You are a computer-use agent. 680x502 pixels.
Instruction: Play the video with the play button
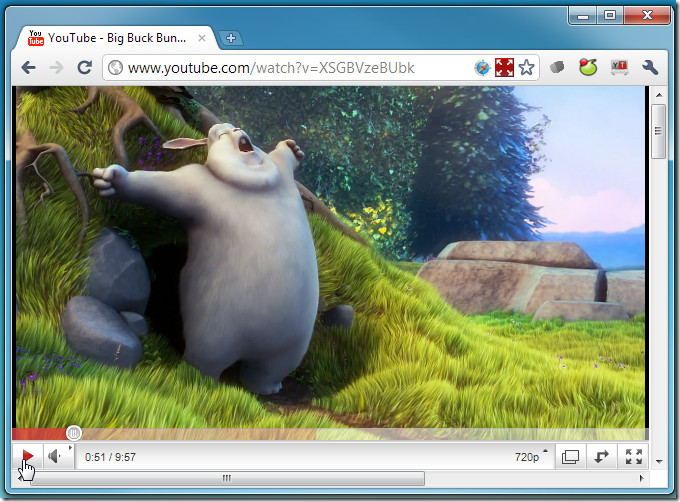coord(27,456)
